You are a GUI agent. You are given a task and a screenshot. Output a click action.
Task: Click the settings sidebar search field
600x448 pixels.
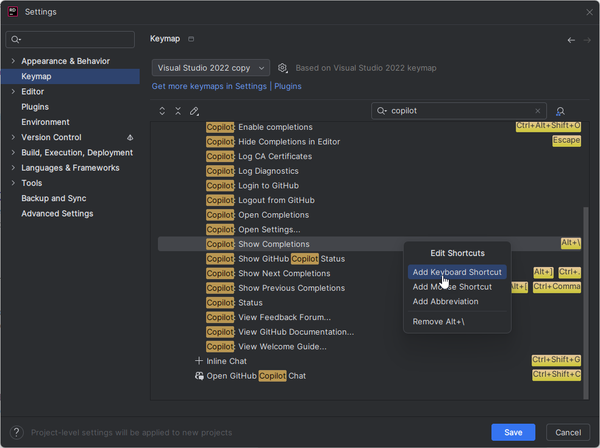click(70, 40)
